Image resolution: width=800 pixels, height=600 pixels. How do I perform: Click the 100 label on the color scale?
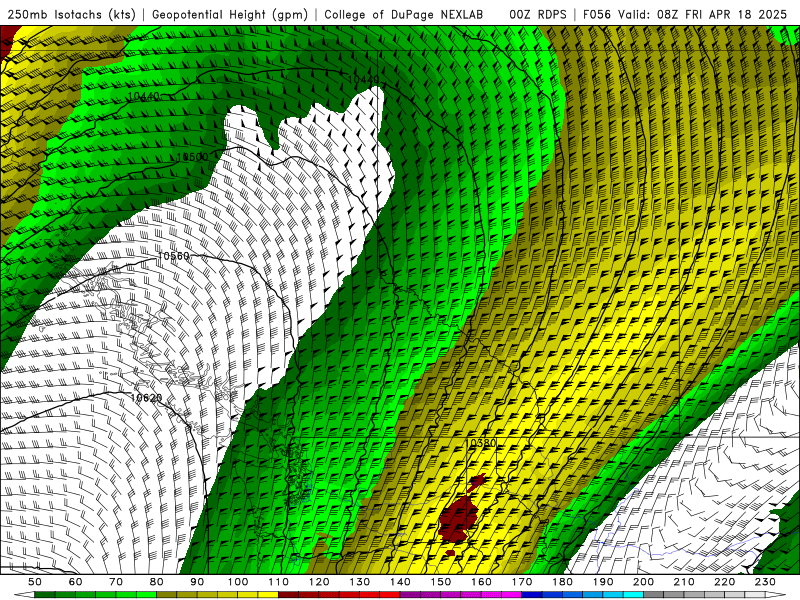pos(238,582)
